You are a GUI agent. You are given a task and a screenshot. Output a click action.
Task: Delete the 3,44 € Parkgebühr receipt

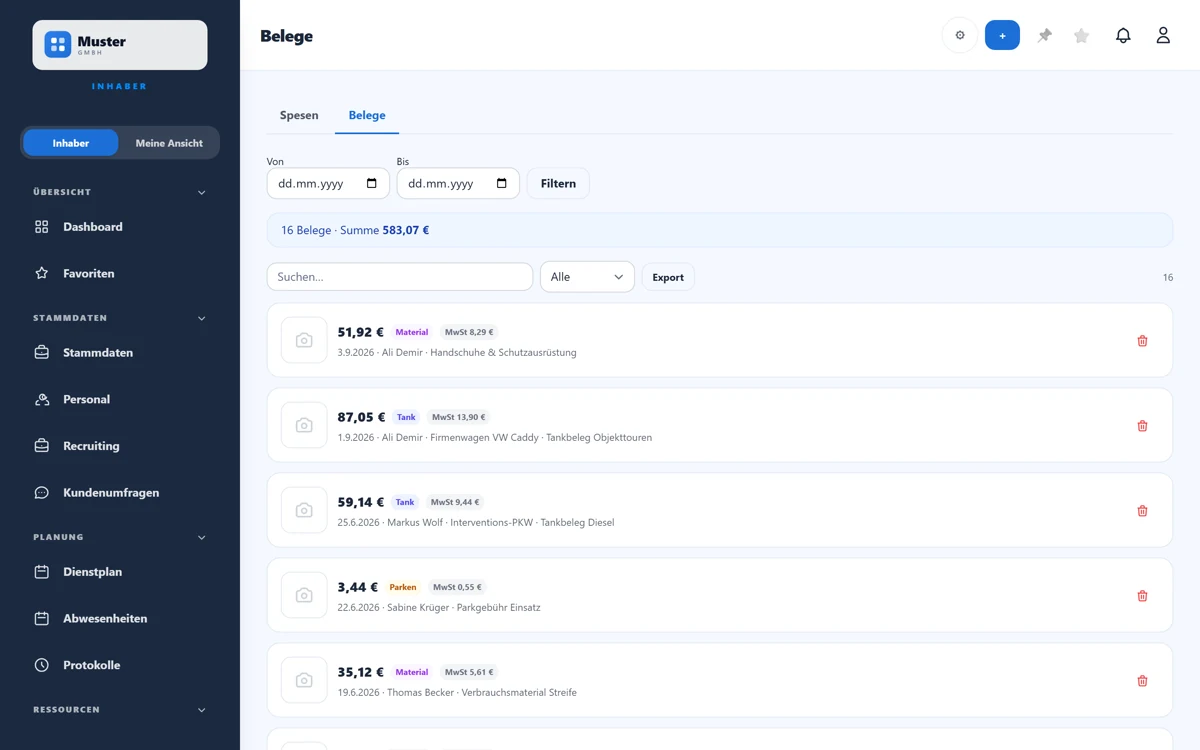1142,596
